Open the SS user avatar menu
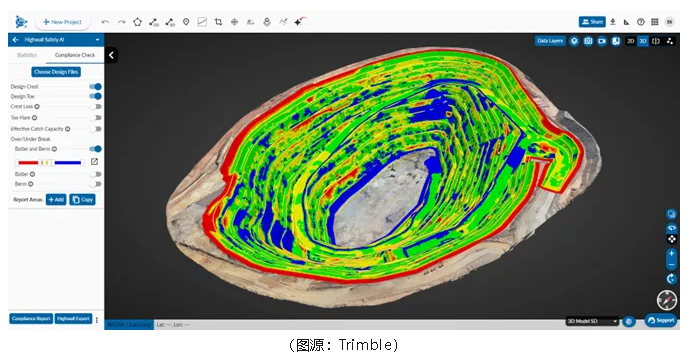The height and width of the screenshot is (361, 696). 669,22
